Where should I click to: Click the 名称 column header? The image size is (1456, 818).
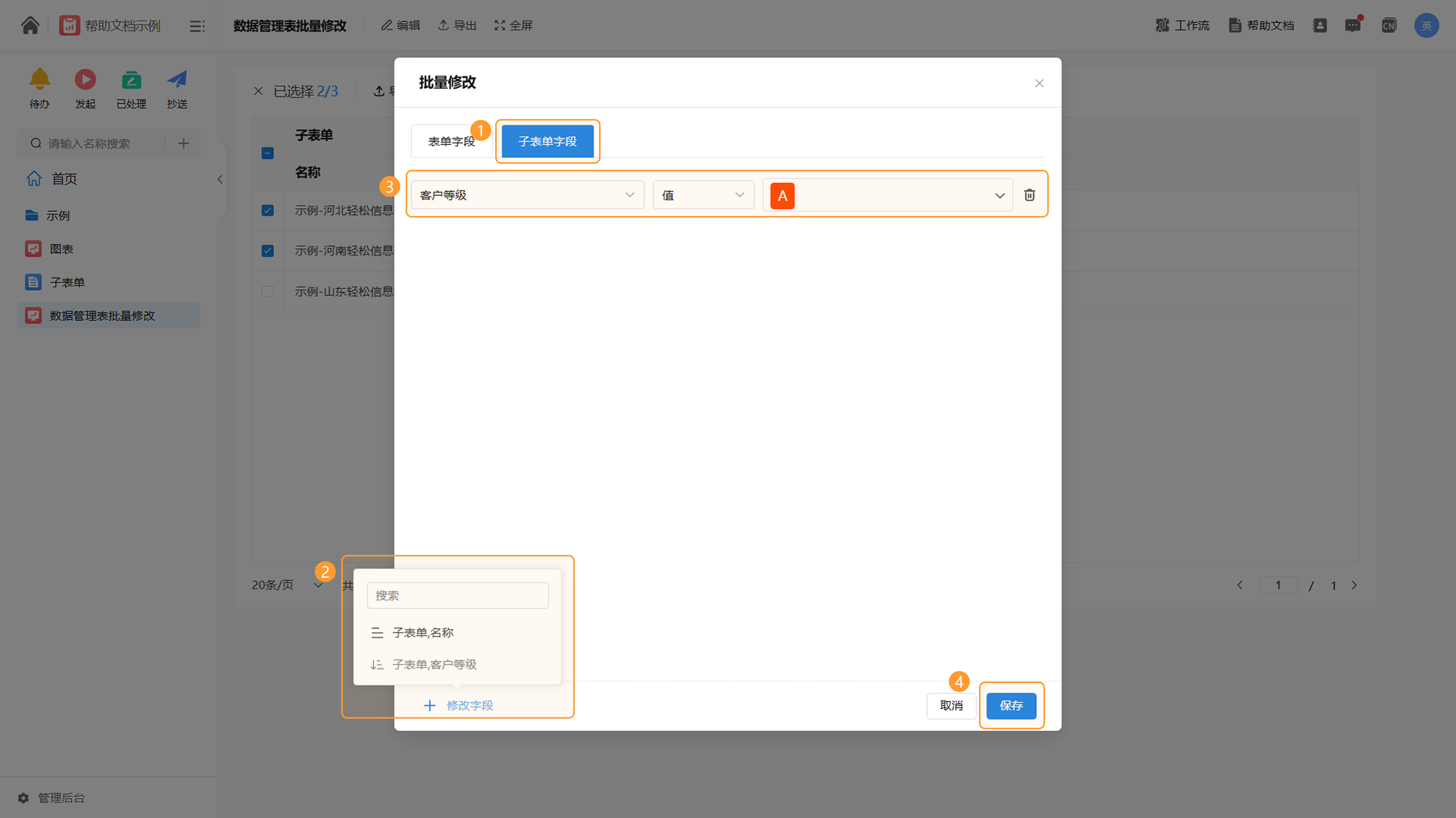308,172
